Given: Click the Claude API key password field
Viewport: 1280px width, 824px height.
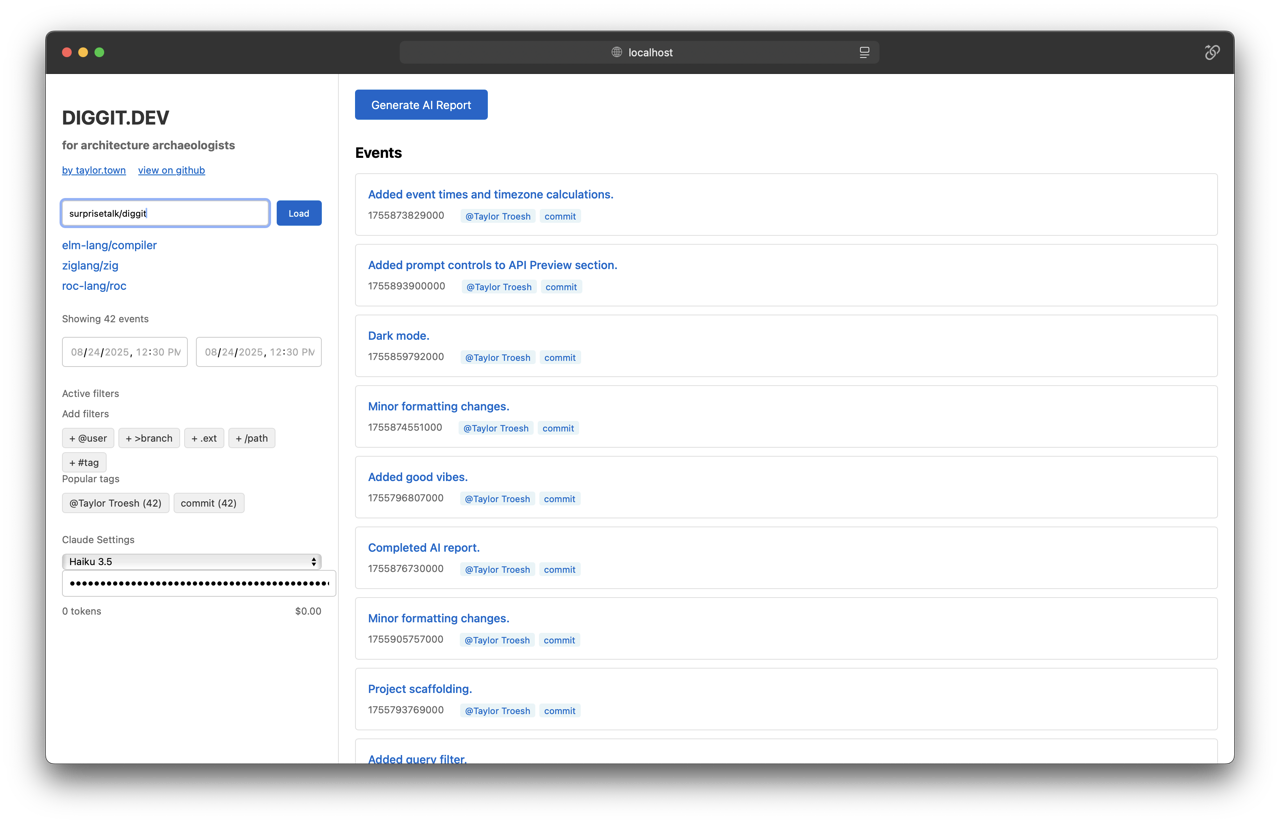Looking at the screenshot, I should tap(198, 583).
